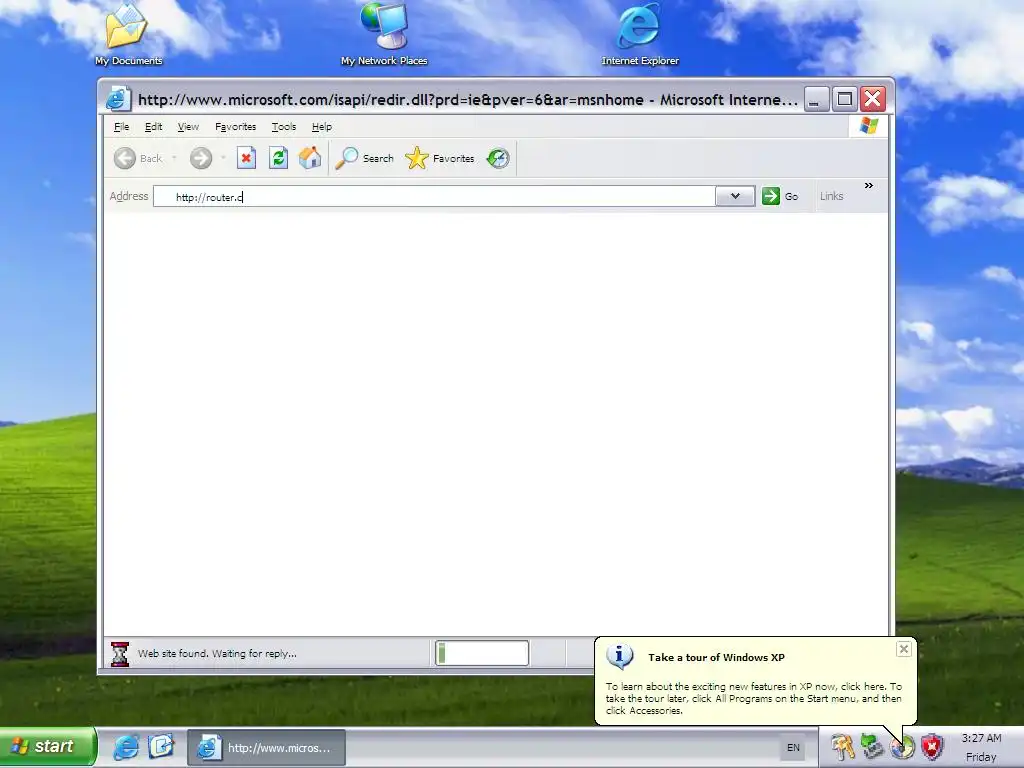
Task: Click the Windows flag logo in menu bar
Action: [x=869, y=125]
